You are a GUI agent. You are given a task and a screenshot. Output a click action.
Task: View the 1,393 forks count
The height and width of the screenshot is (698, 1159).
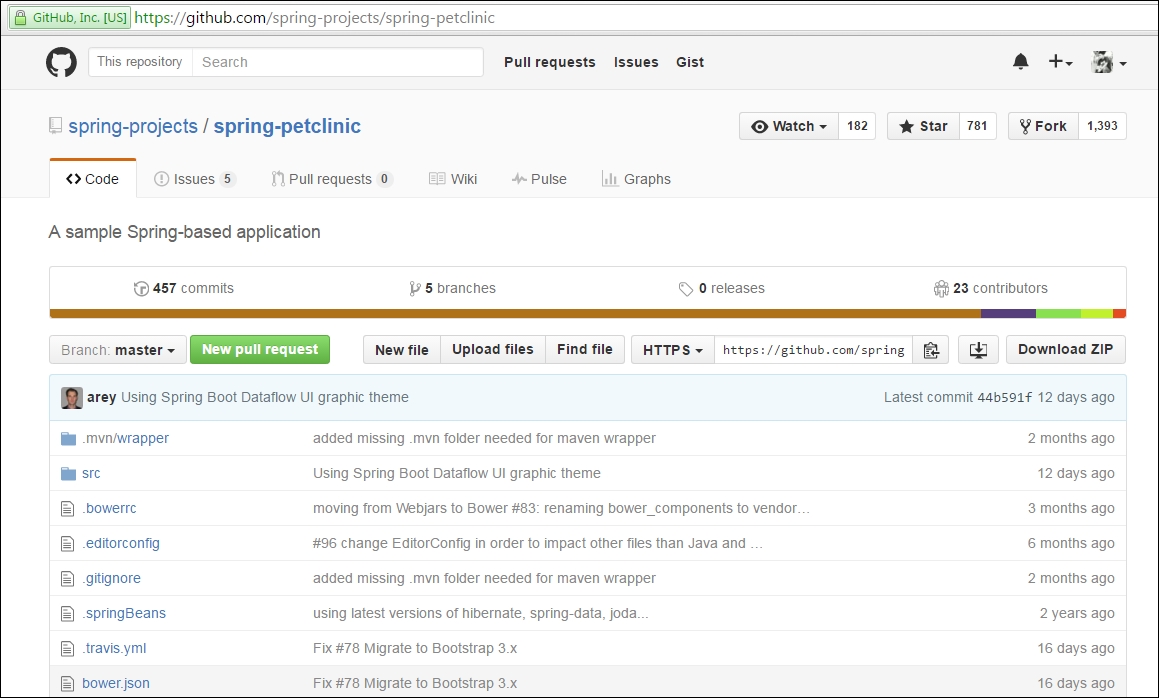pyautogui.click(x=1102, y=126)
